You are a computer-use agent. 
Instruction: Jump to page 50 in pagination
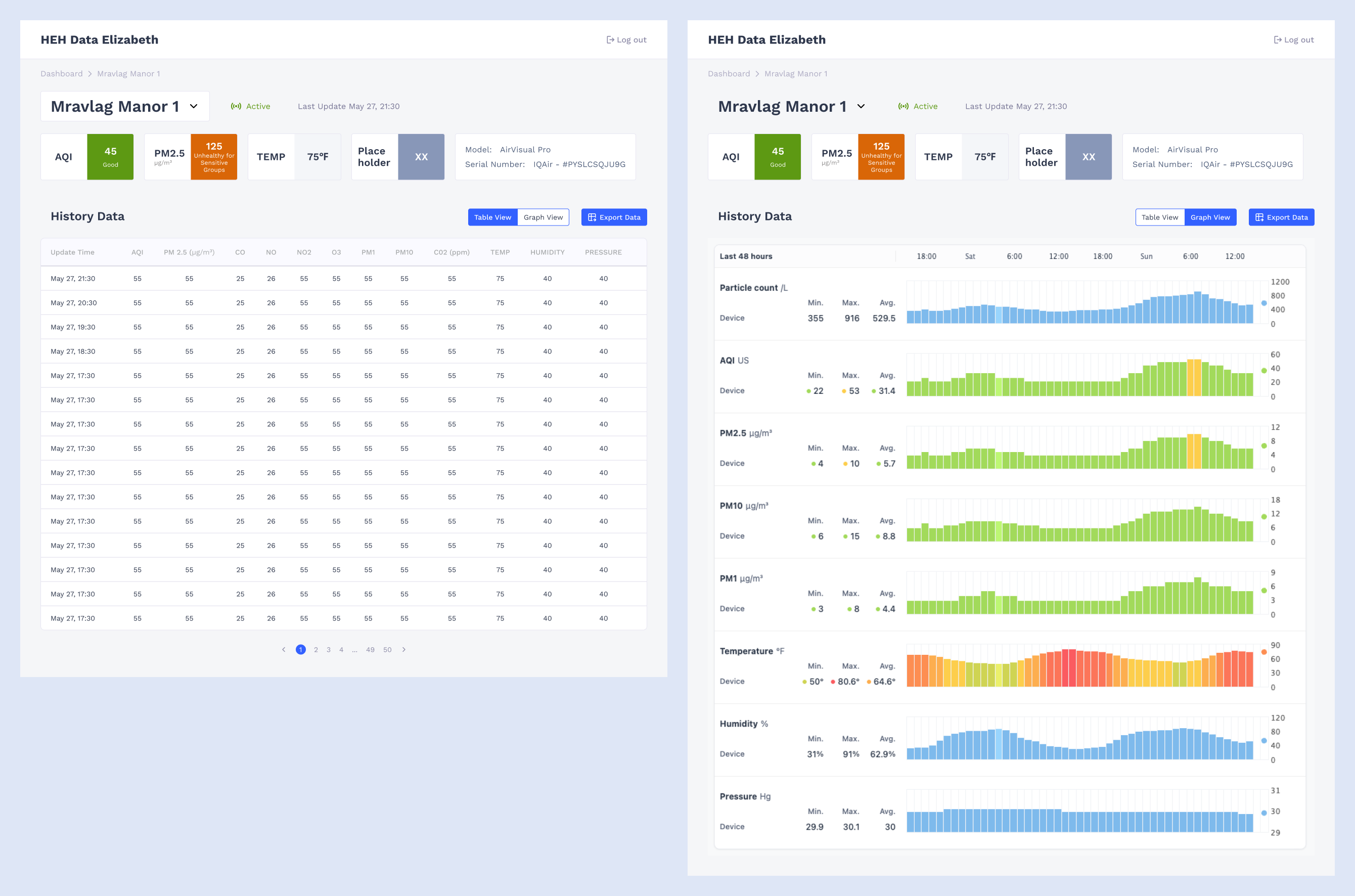[387, 650]
